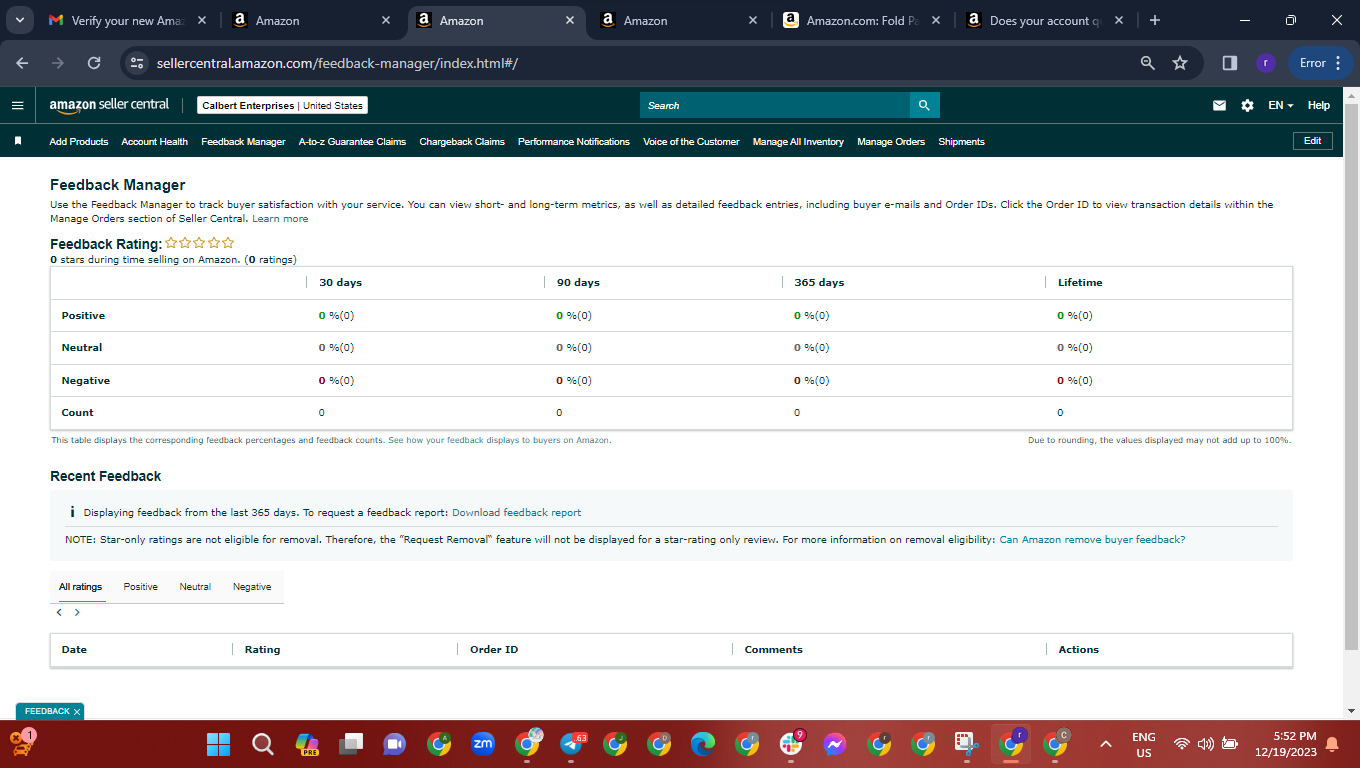
Task: Open Slack from the taskbar
Action: point(791,744)
